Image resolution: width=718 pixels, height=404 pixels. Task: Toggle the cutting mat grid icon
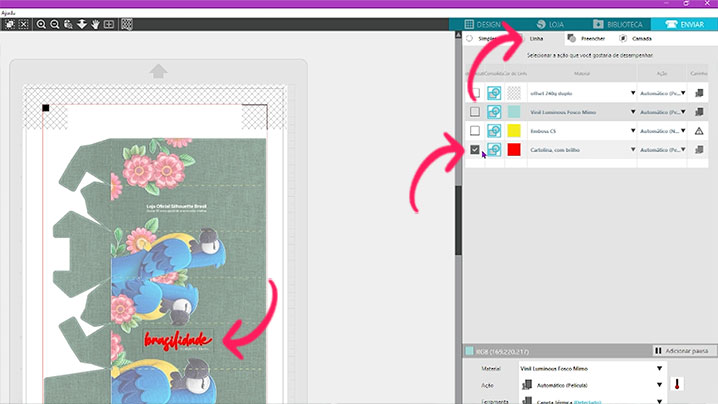click(x=127, y=24)
